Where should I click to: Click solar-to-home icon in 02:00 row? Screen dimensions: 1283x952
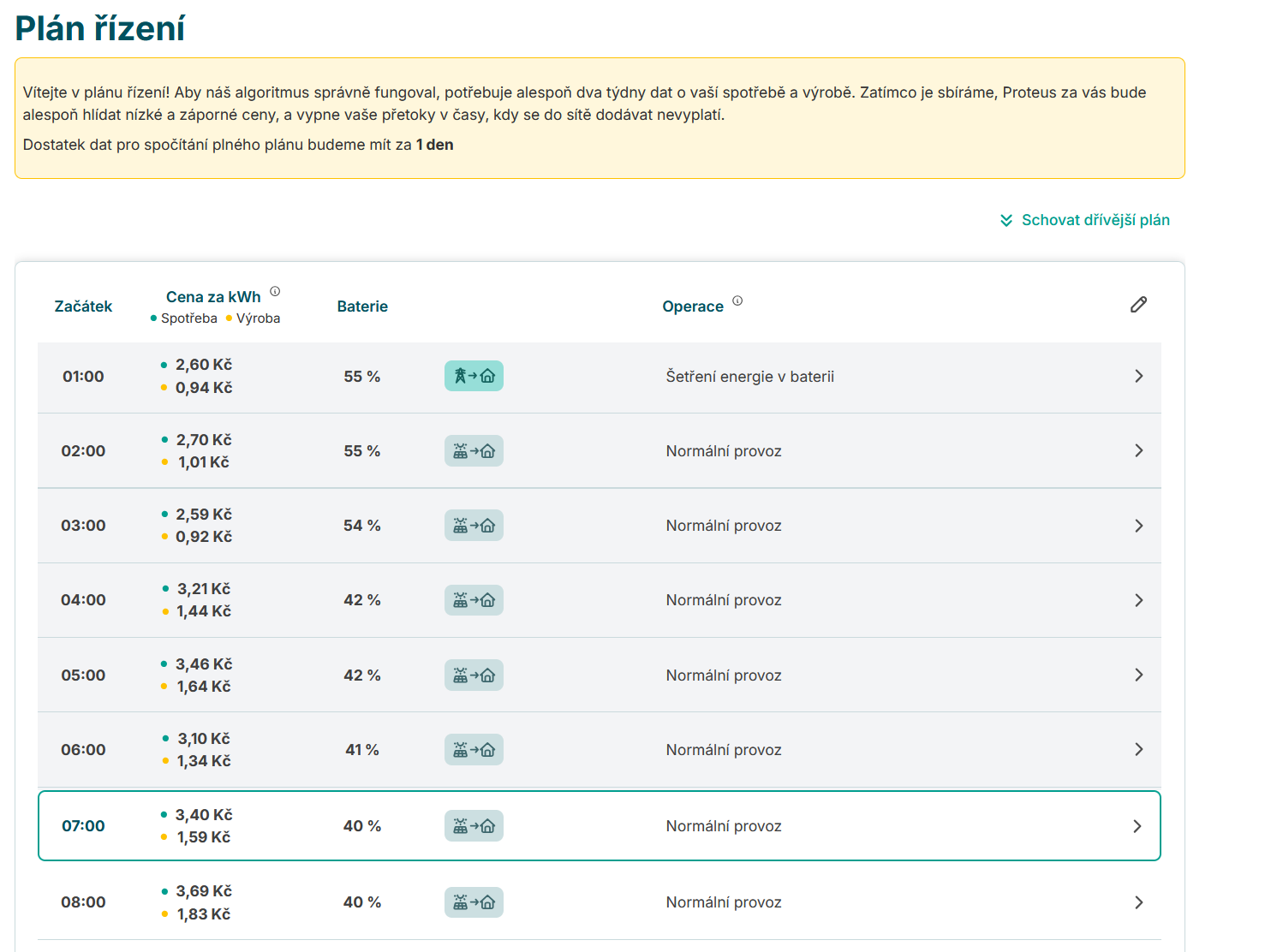pos(474,451)
